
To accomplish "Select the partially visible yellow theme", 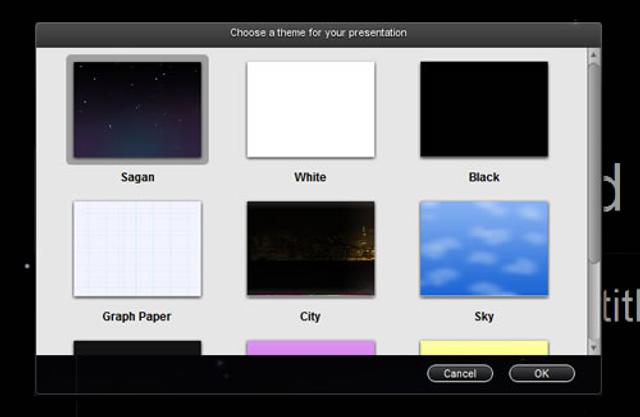I will pos(484,347).
